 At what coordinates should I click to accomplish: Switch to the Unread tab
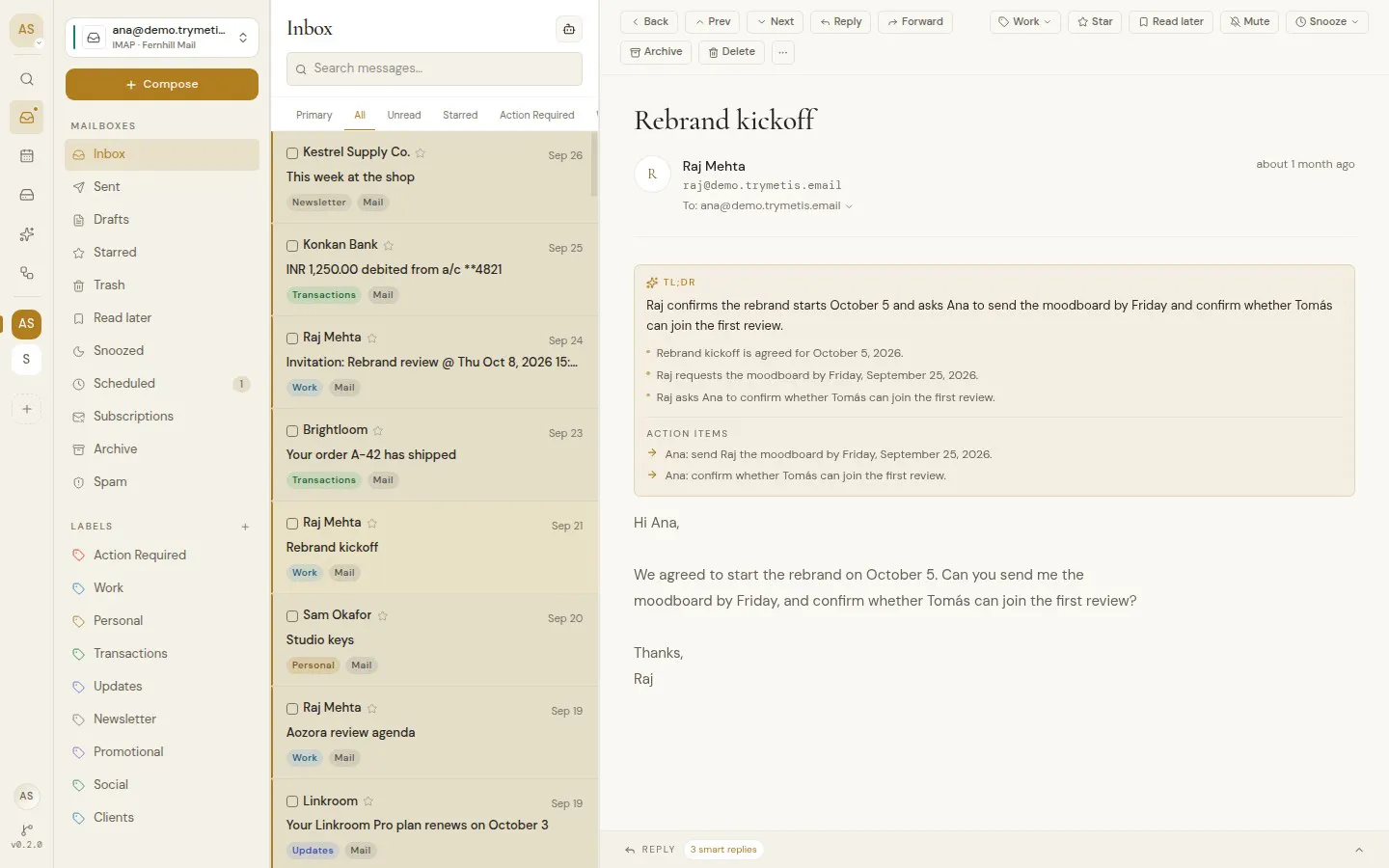click(x=404, y=115)
